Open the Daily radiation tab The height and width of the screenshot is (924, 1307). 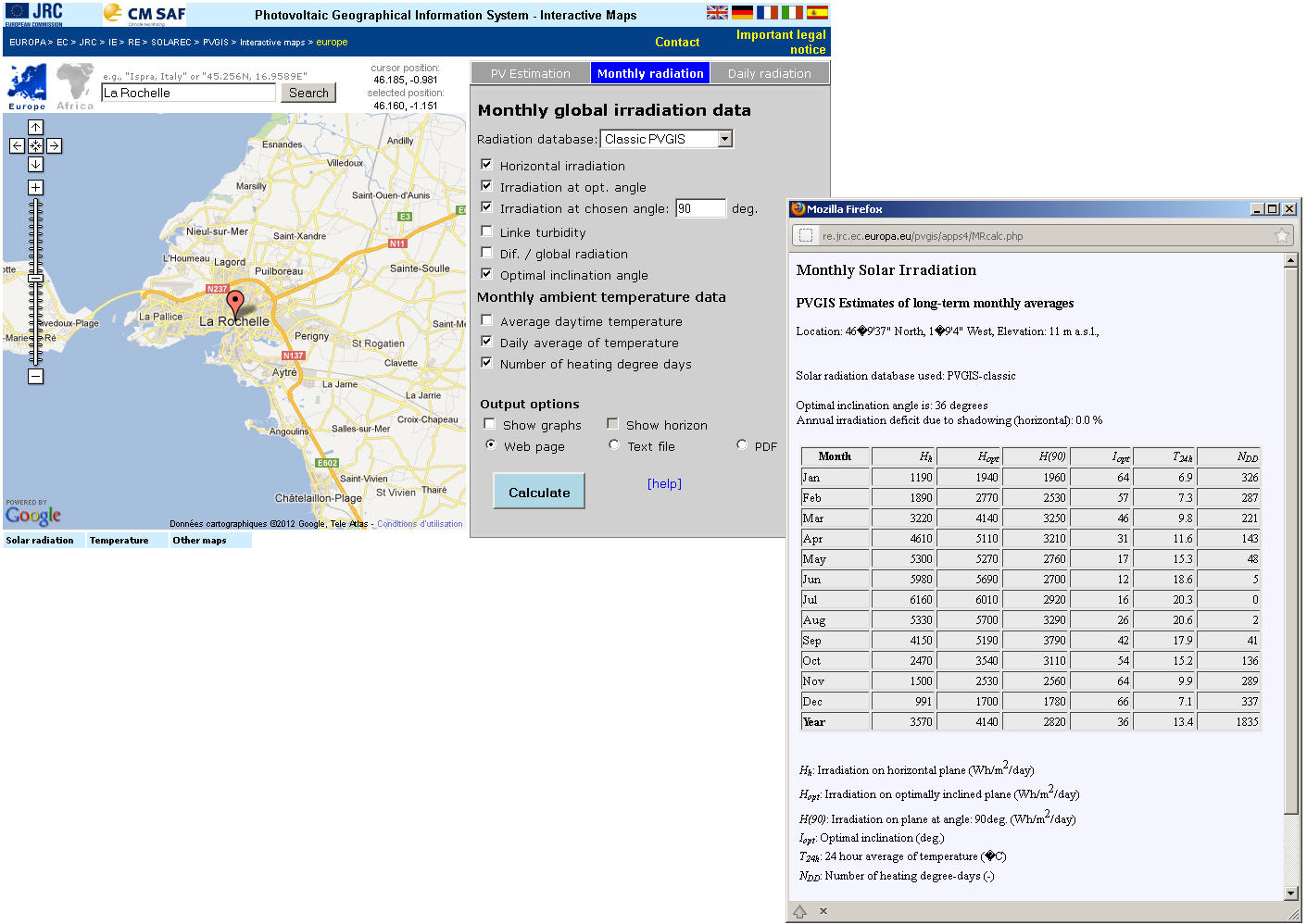769,73
